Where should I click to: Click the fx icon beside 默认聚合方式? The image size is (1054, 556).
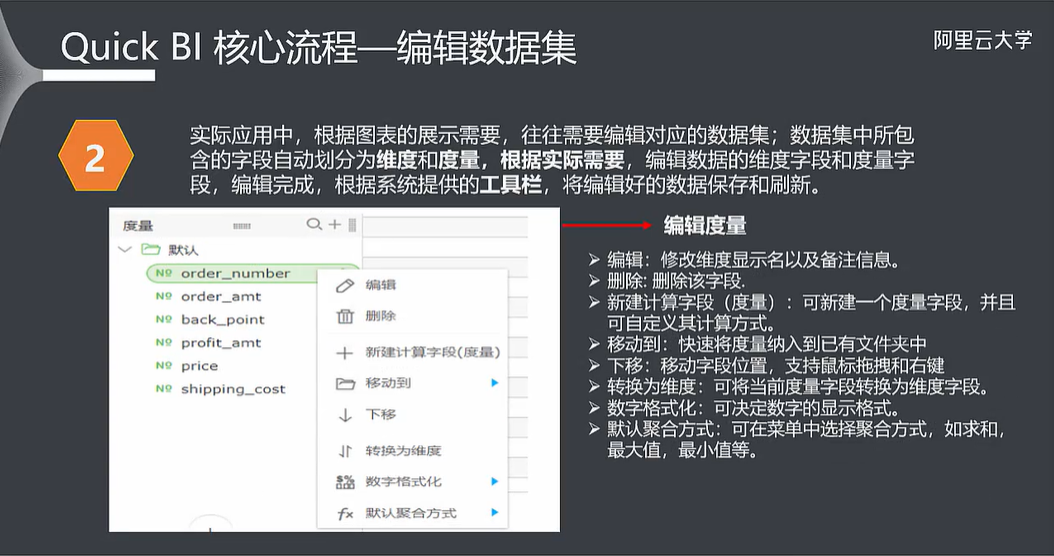(x=345, y=514)
